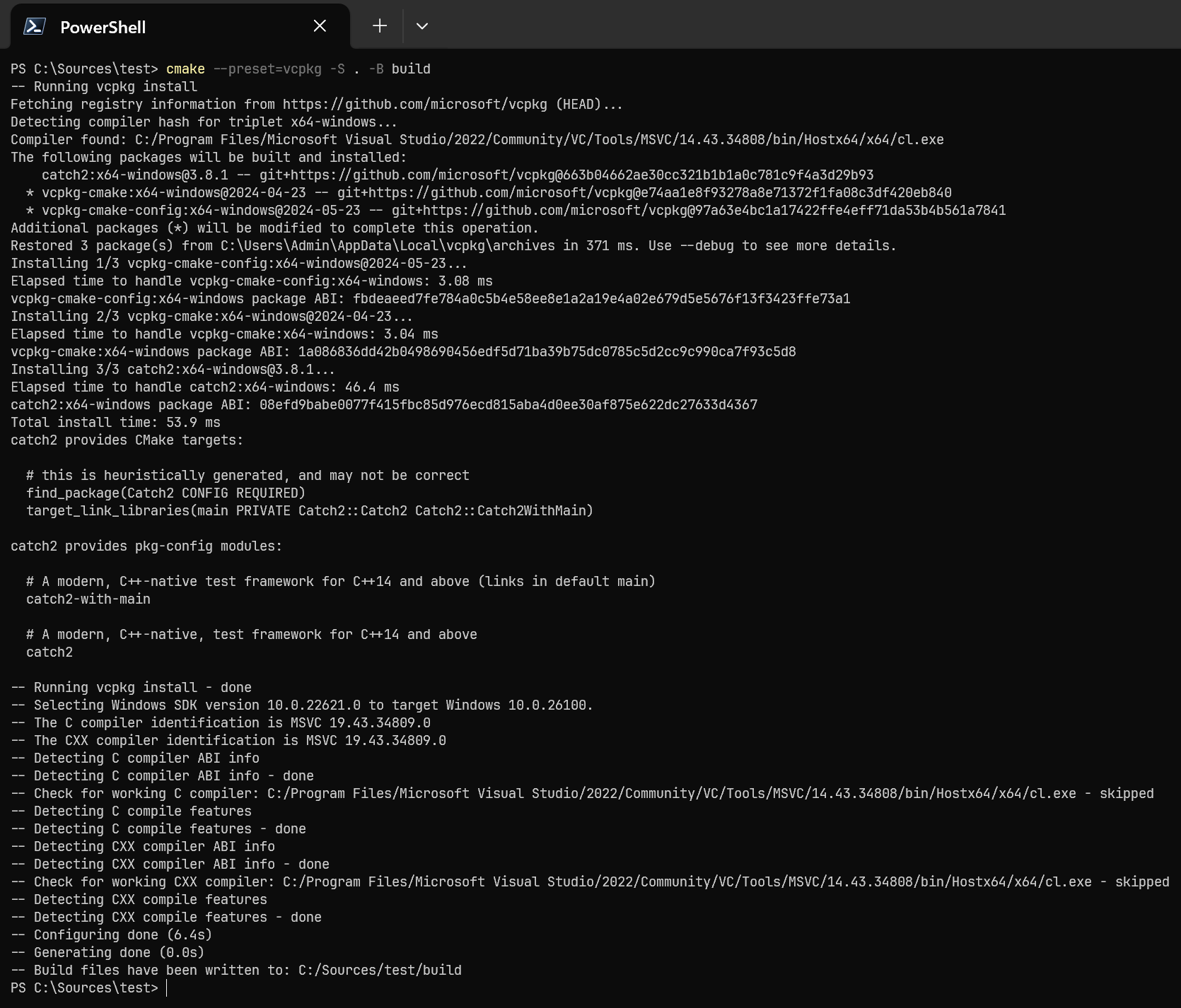The image size is (1181, 1008).
Task: Click the find_package(Catch2 CONFIG REQUIRED) line
Action: pyautogui.click(x=165, y=493)
